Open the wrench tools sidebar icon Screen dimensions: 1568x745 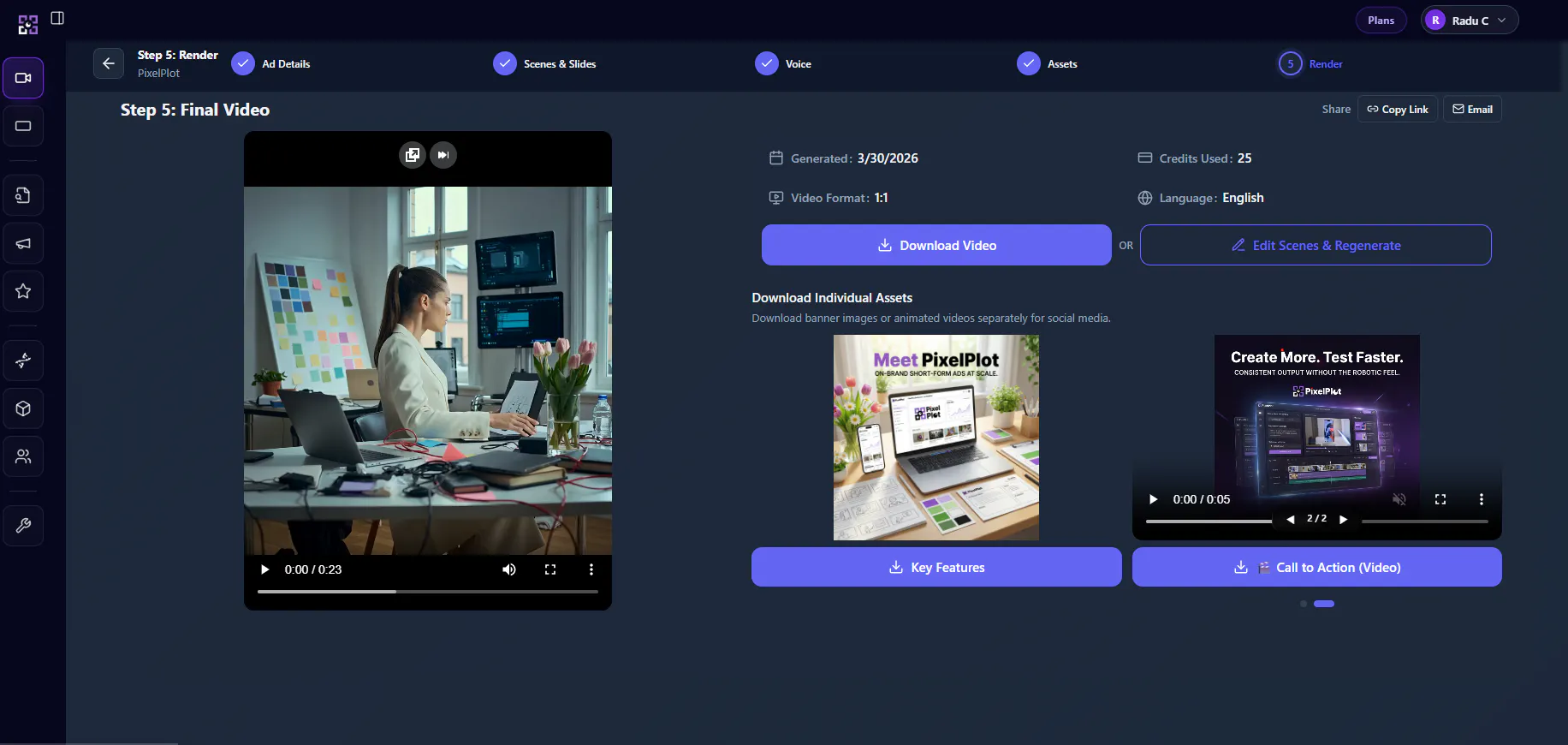[23, 526]
